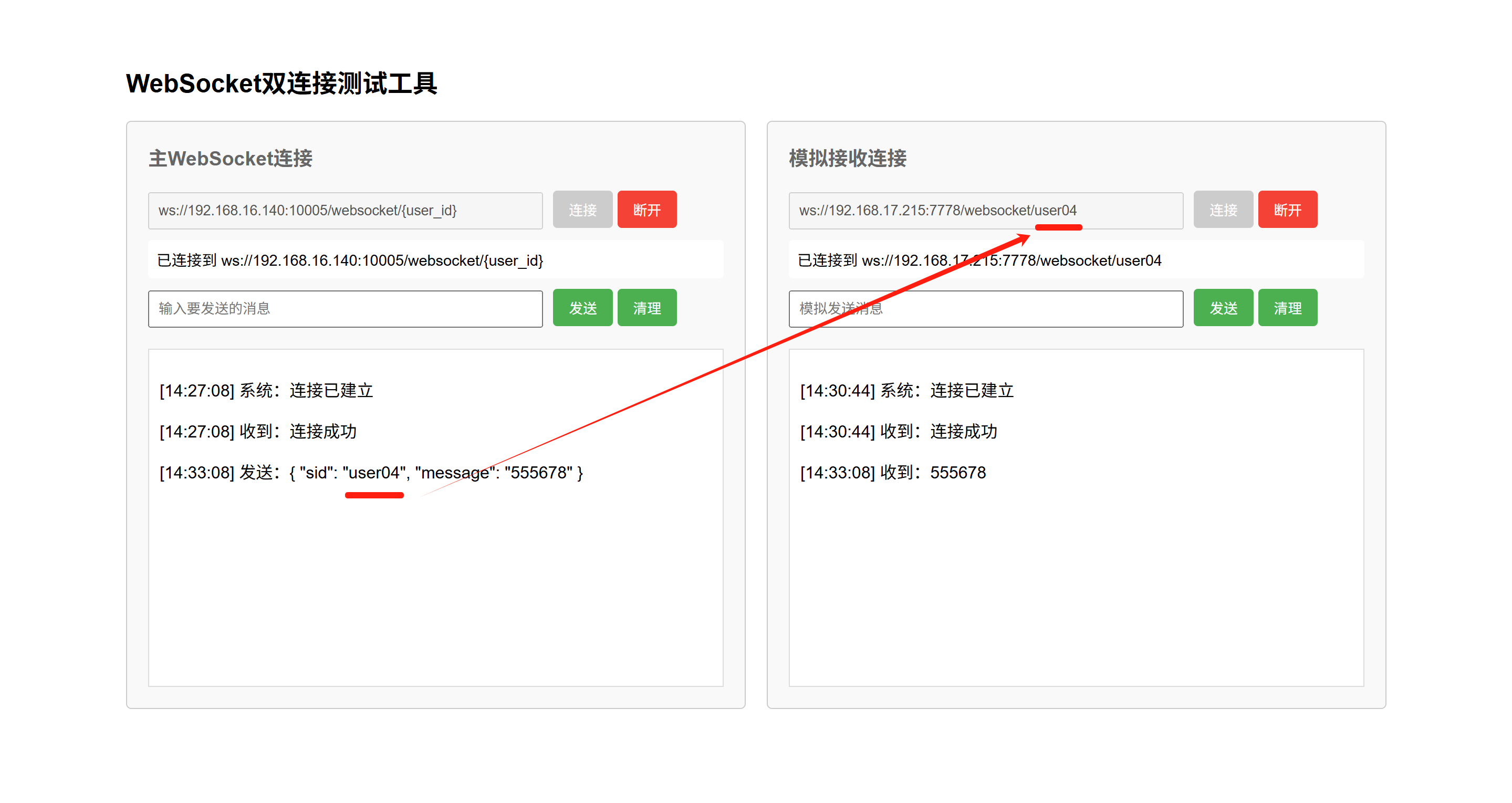Click the sent sid user04 log entry
Screen dimensions: 1512x803
371,473
